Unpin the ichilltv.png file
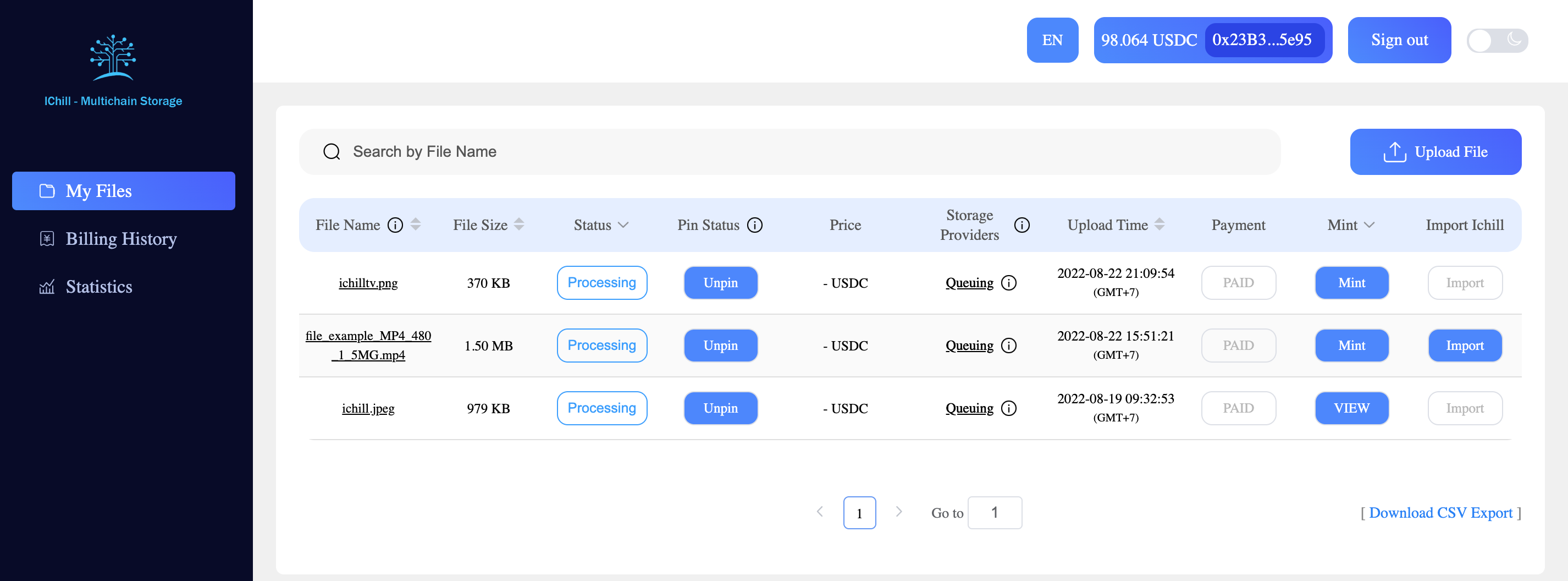 point(720,283)
